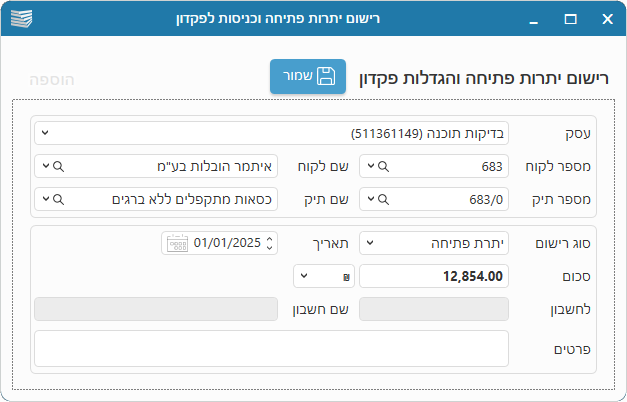Expand the business (עסק) dropdown

(44, 132)
